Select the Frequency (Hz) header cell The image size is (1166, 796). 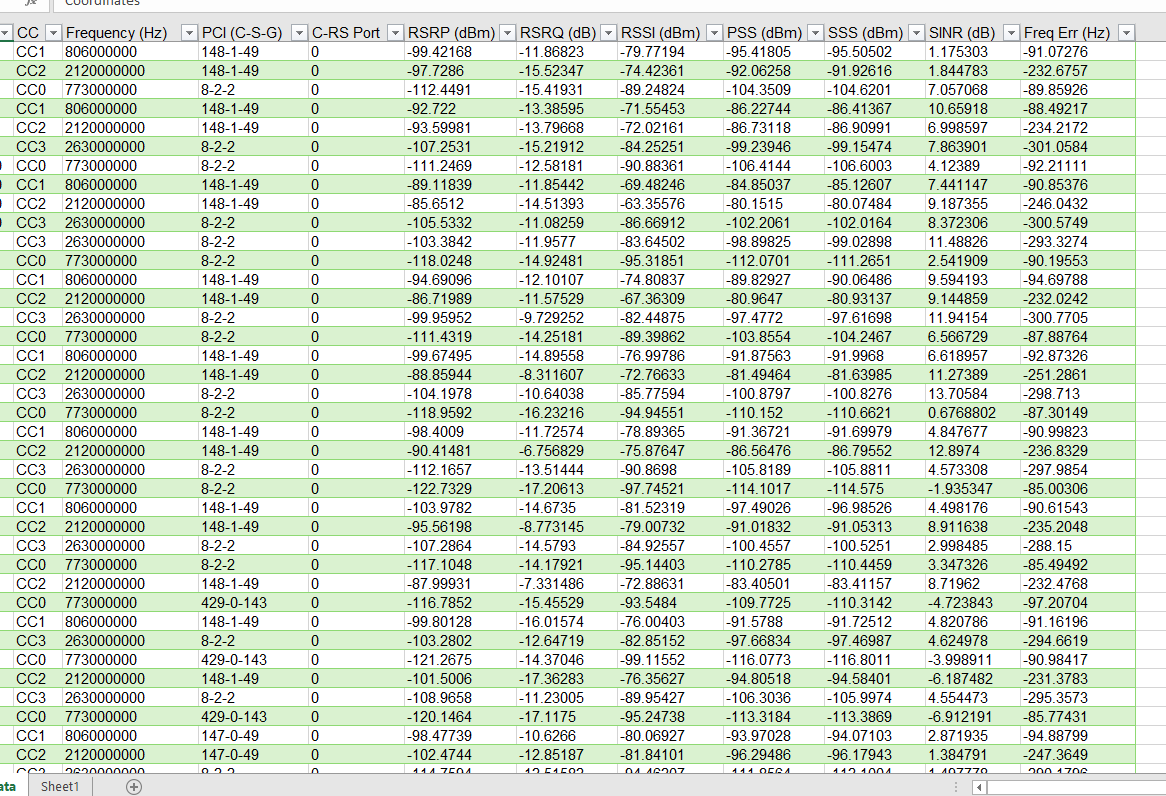(130, 33)
